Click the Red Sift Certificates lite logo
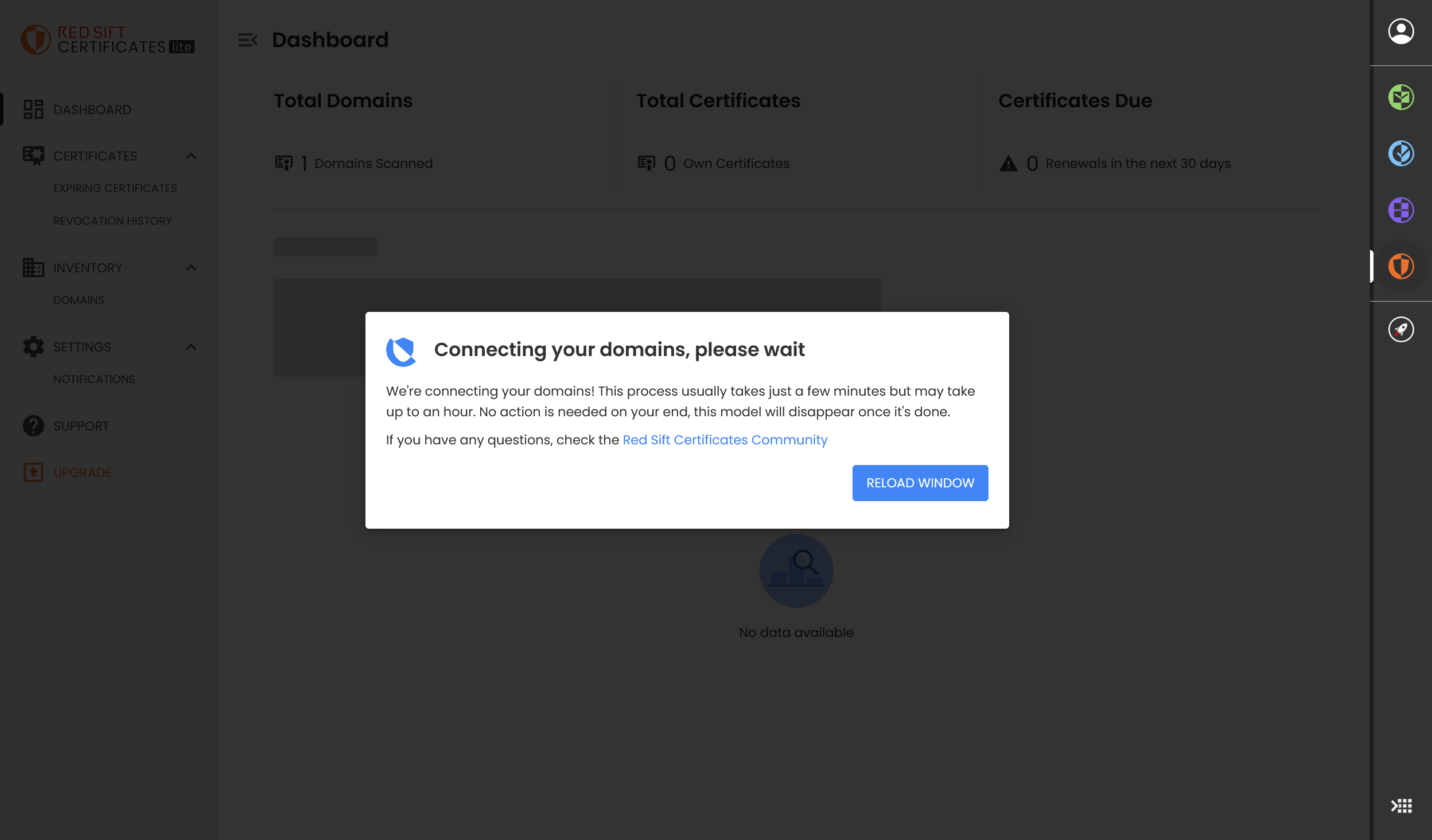This screenshot has height=840, width=1432. click(x=108, y=40)
